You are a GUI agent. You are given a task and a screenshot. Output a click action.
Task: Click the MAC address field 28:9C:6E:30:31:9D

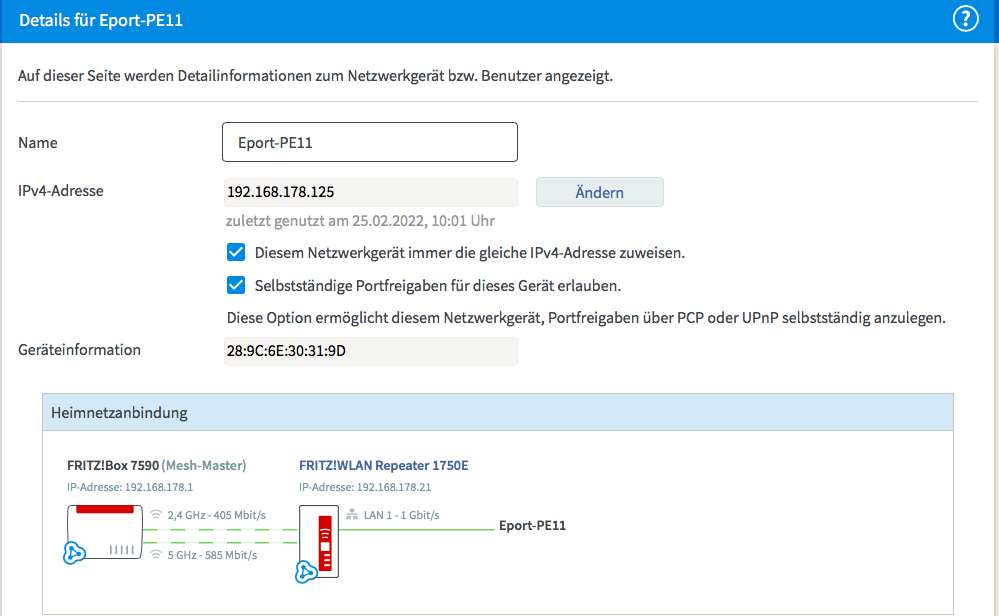[x=371, y=351]
